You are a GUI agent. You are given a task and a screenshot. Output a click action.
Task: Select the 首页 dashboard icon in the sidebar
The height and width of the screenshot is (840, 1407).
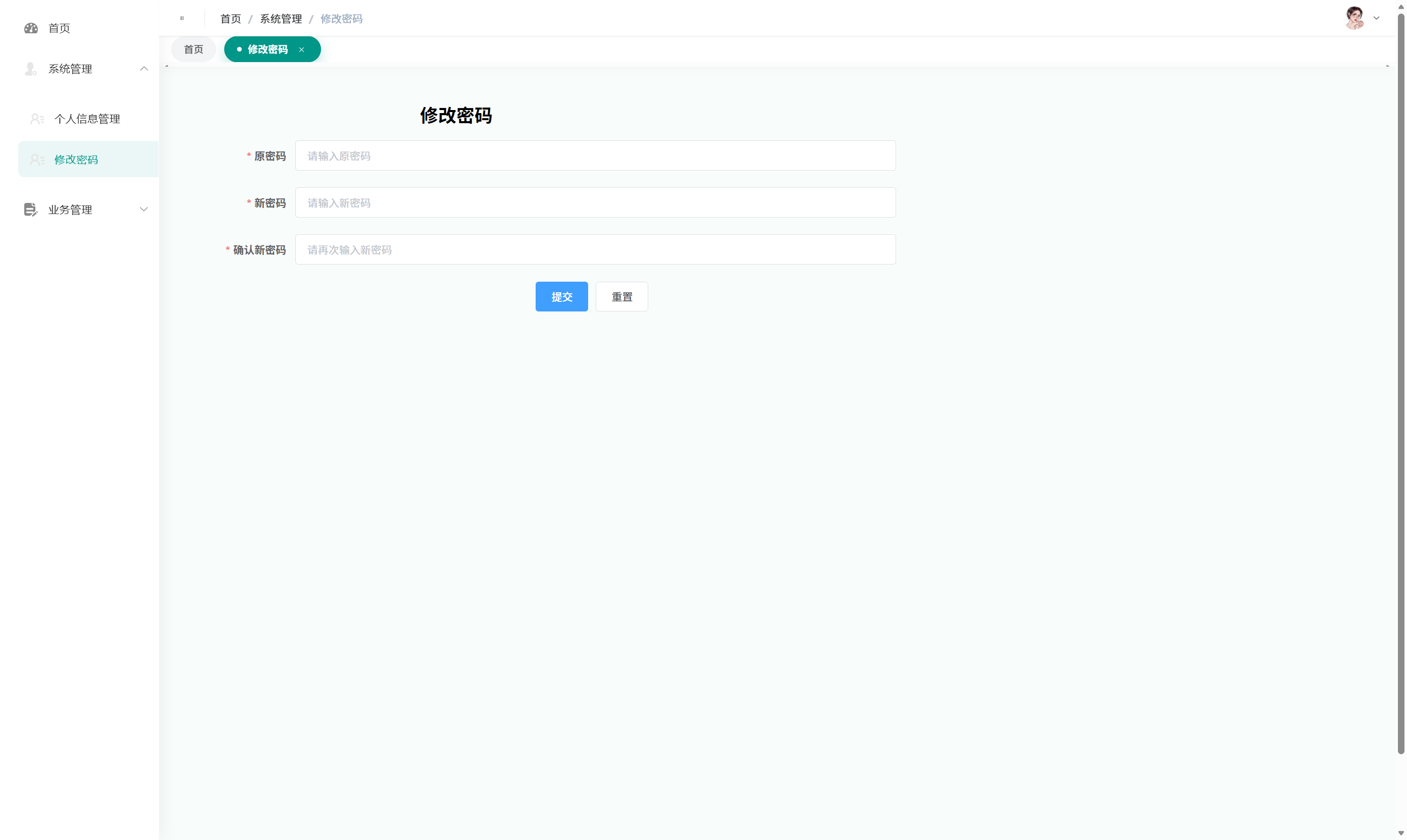coord(31,28)
